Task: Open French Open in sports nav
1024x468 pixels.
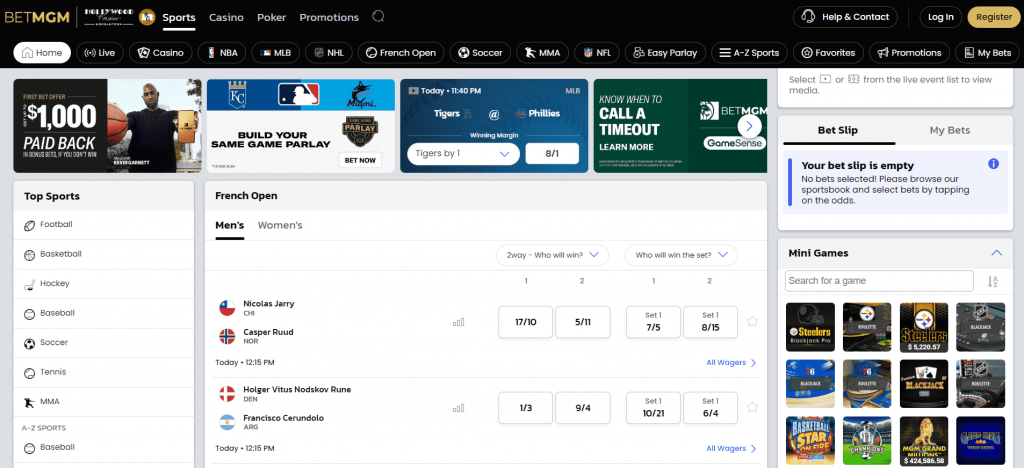Action: pos(401,53)
